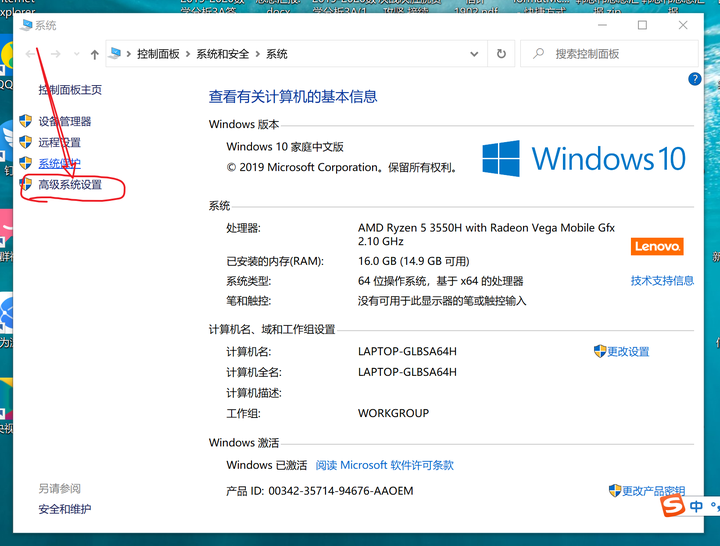
Task: Click 更改产品密钥 link
Action: 653,491
